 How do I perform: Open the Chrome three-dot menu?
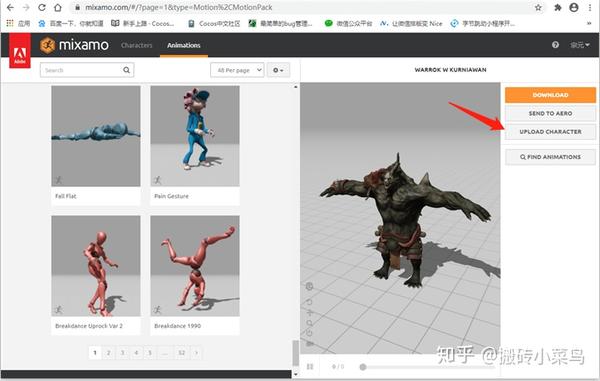[x=590, y=7]
